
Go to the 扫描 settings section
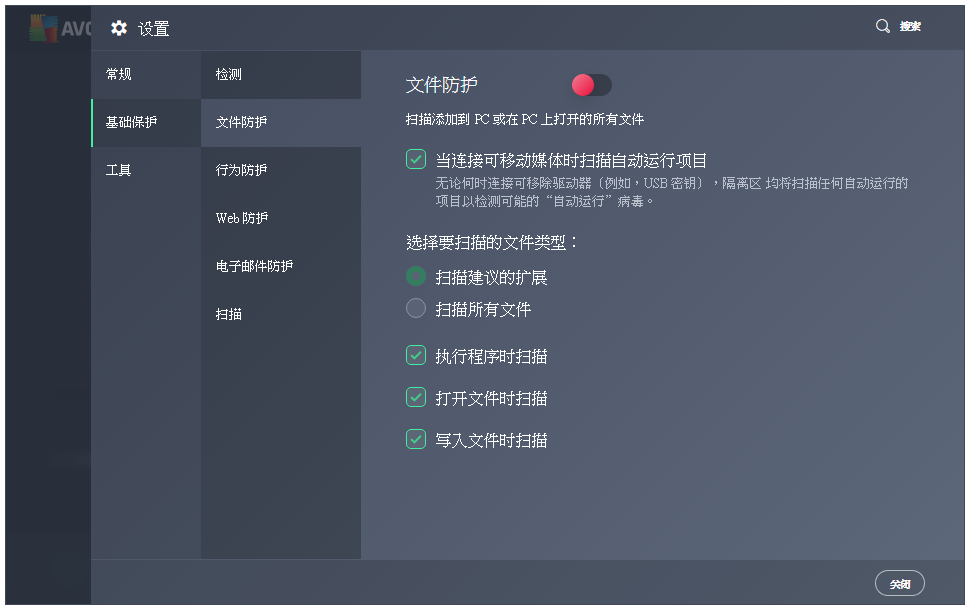(x=229, y=314)
